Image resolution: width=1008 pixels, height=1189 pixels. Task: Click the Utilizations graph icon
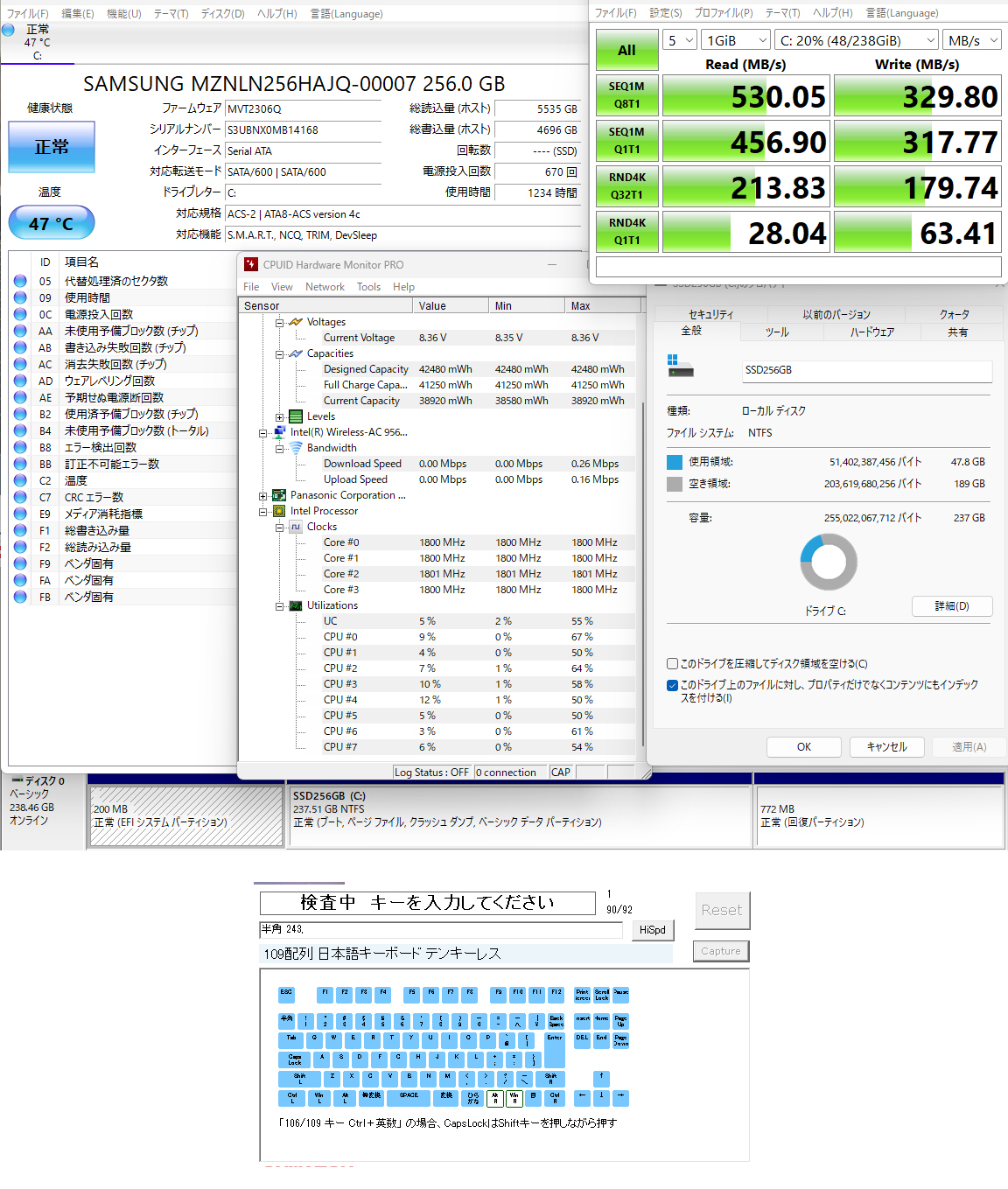(296, 605)
